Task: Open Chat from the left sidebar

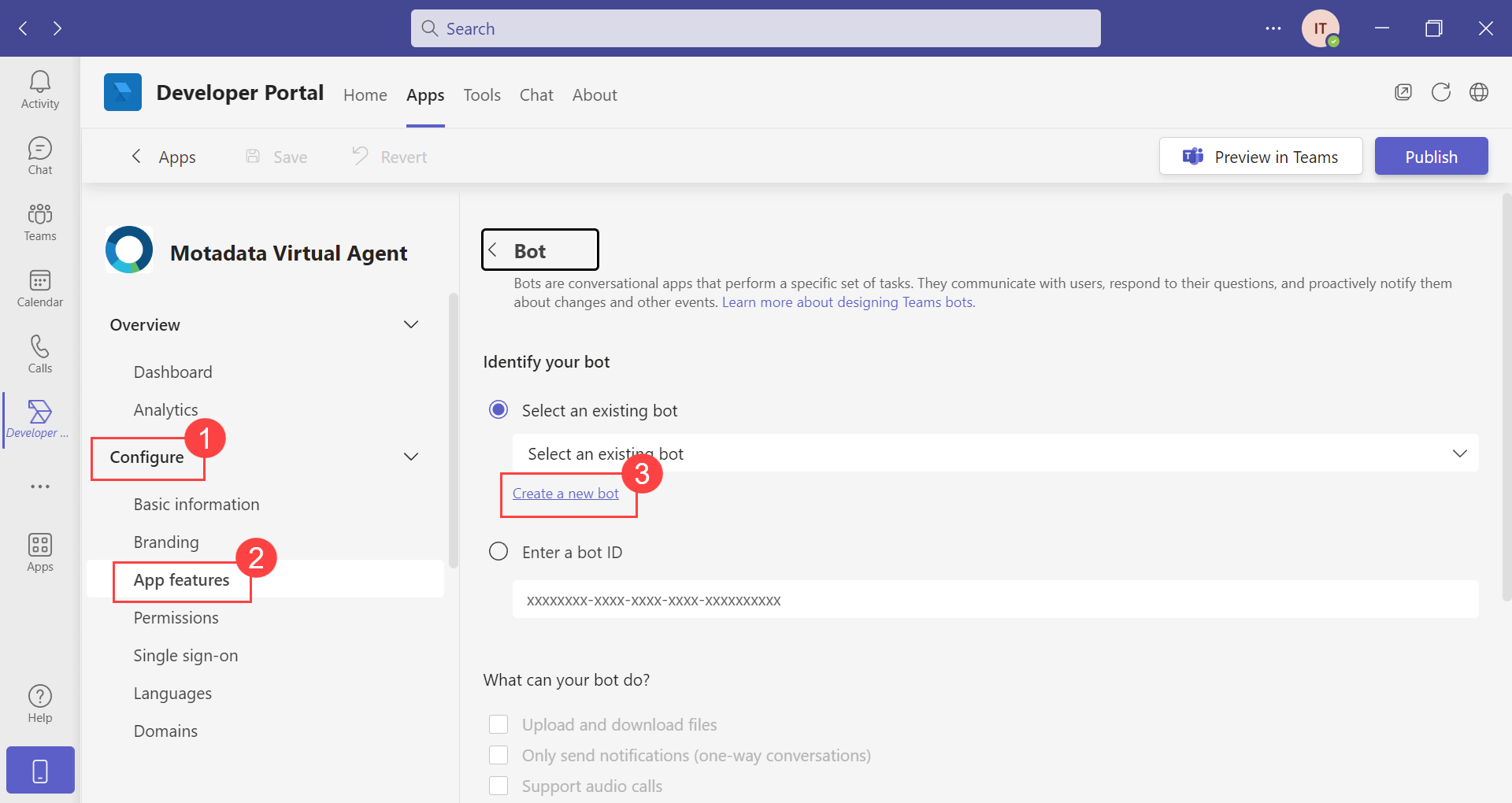Action: [39, 155]
